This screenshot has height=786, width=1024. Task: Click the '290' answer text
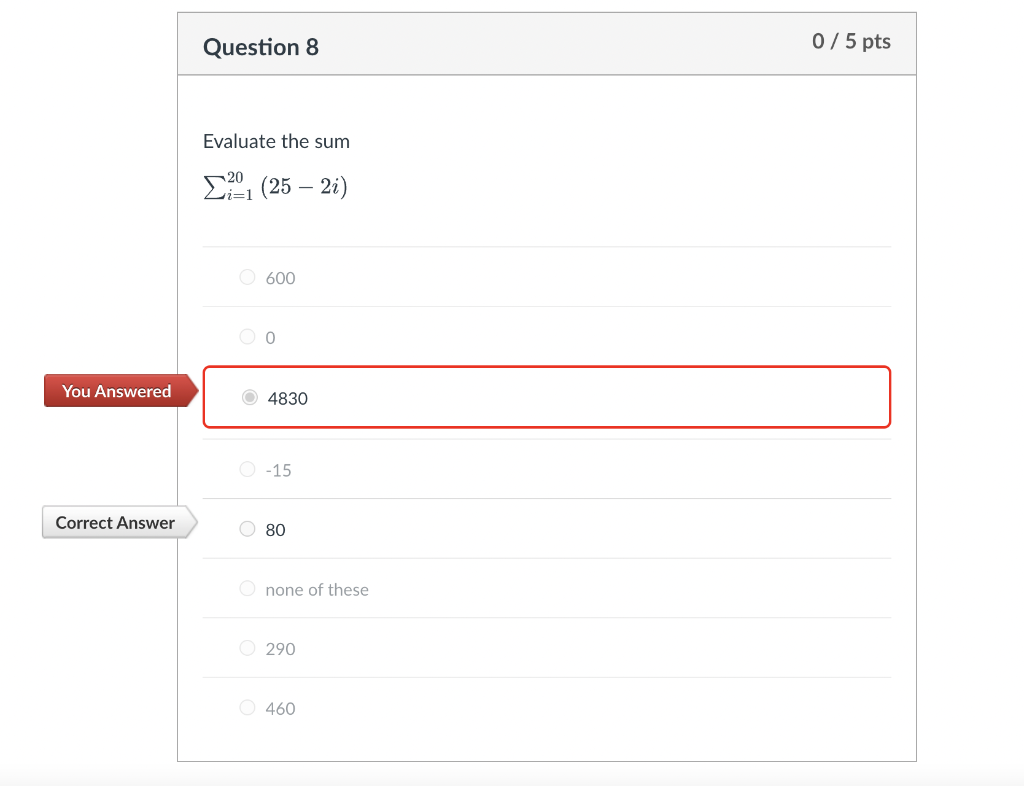point(281,649)
